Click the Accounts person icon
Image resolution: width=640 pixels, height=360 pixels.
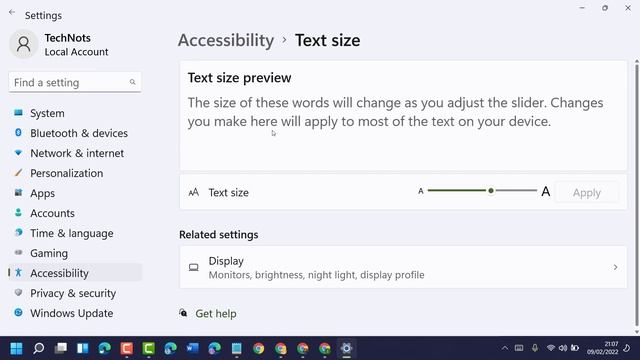(x=18, y=213)
